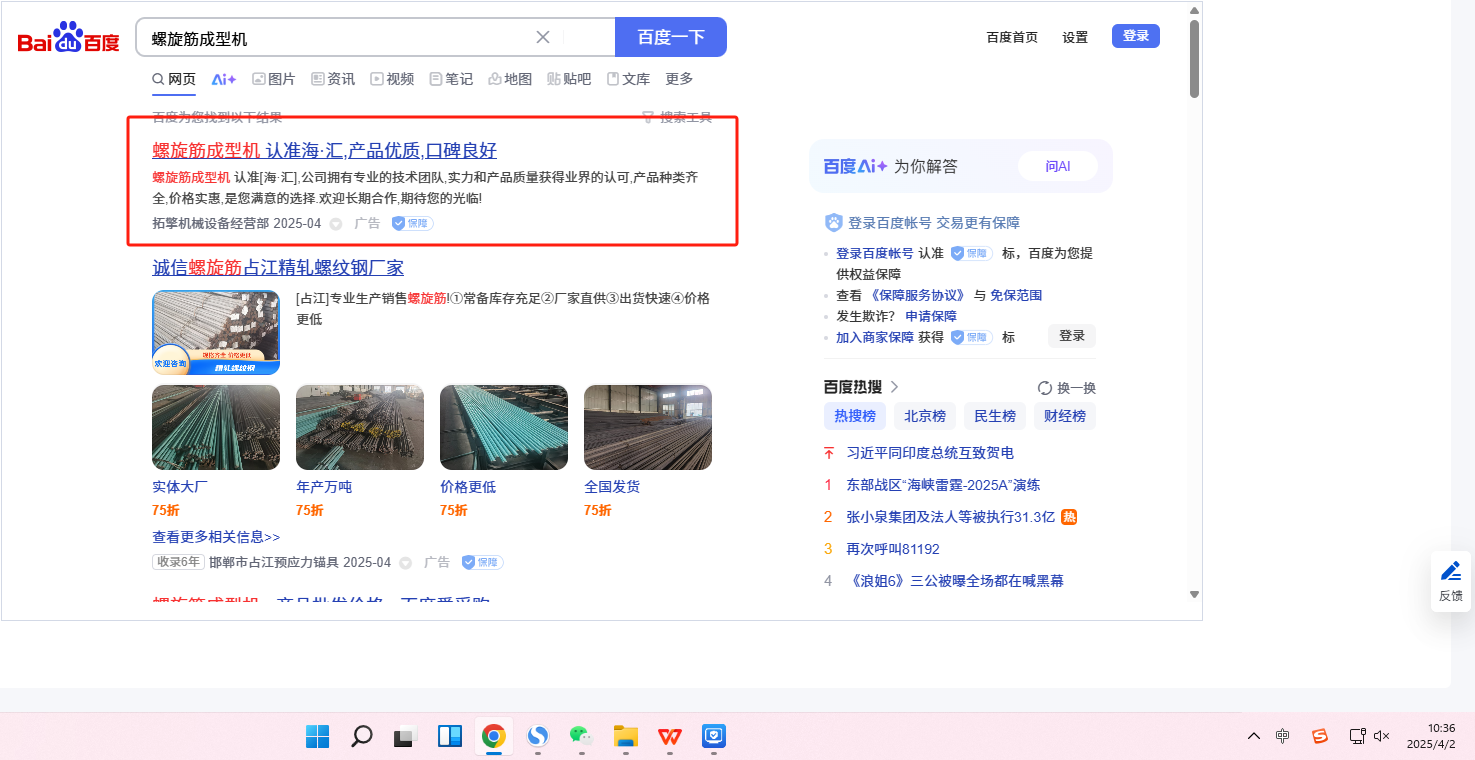1475x760 pixels.
Task: Open Google Chrome from the taskbar
Action: [x=493, y=737]
